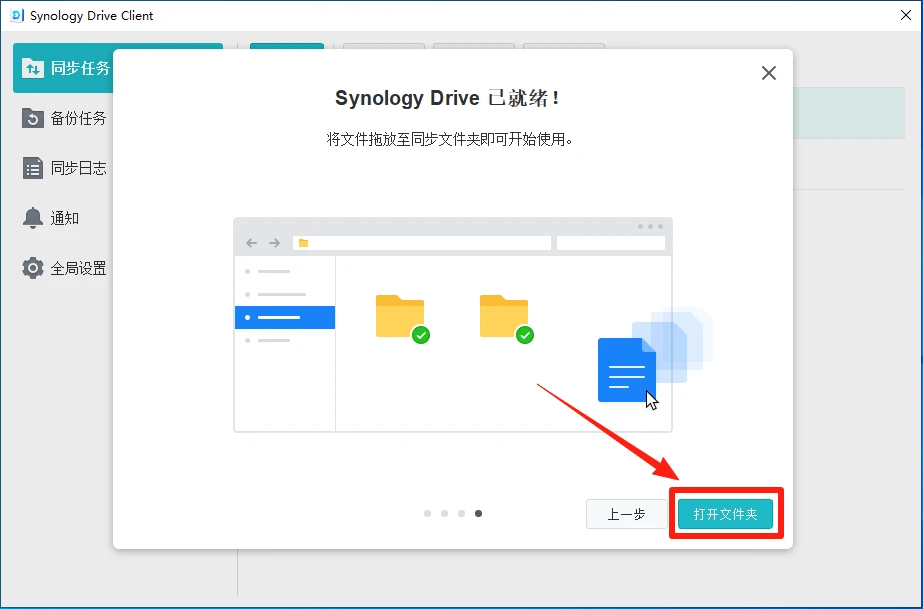The width and height of the screenshot is (923, 609).
Task: Click the 将文件拖放至同步文件夹 instruction text
Action: 450,139
